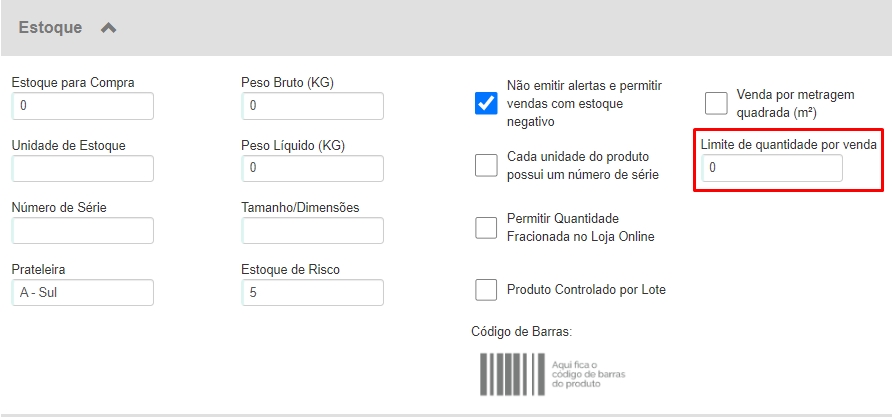Click the Unidade de Estoque input
This screenshot has height=417, width=892.
click(x=82, y=168)
